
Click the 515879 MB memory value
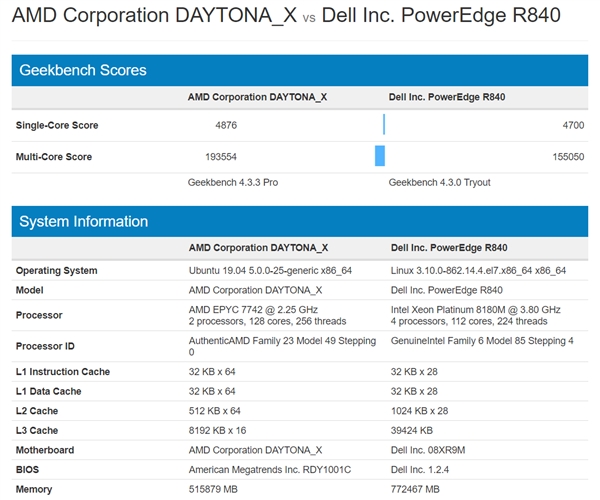pos(213,489)
